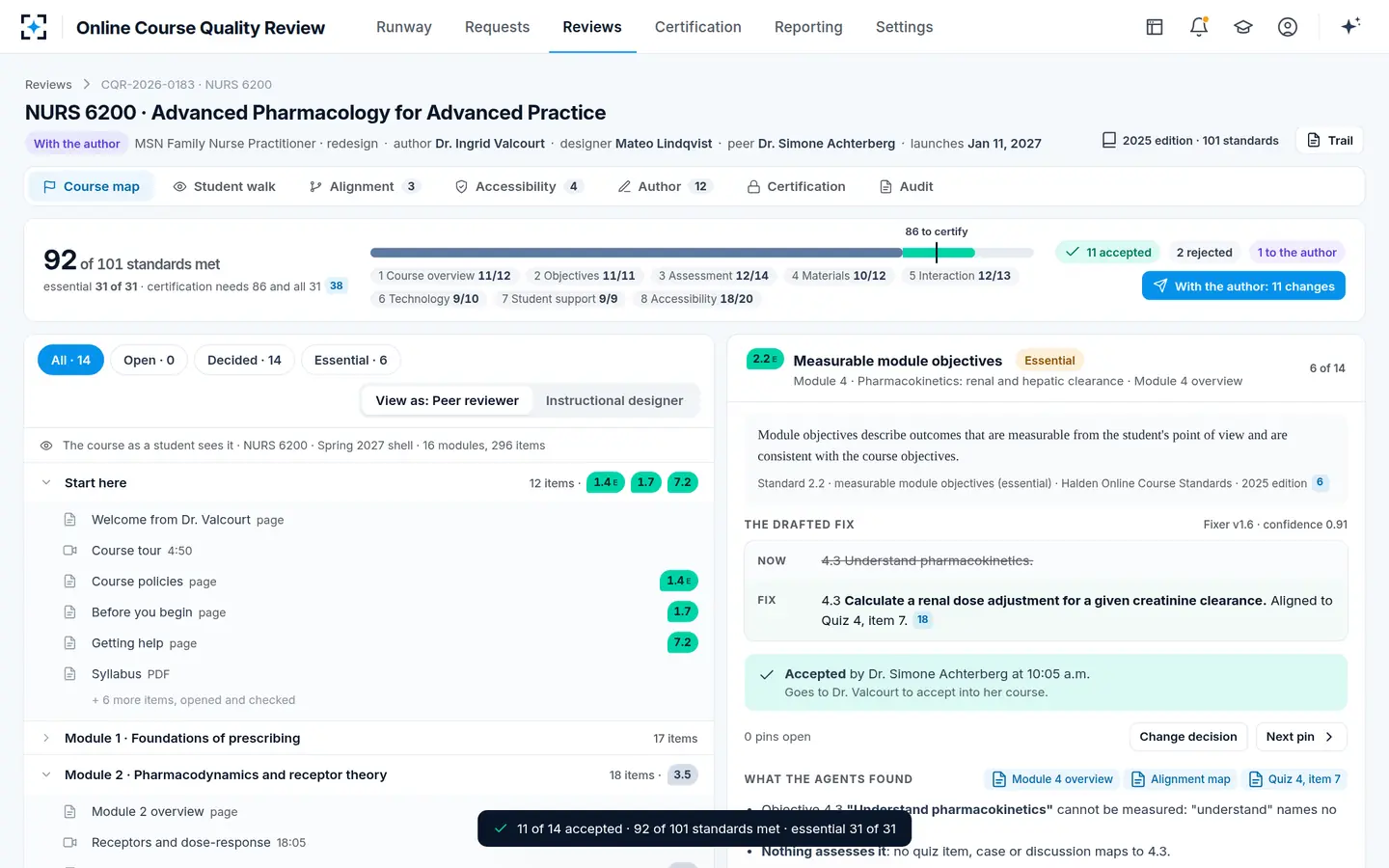Screen dimensions: 1389x868
Task: Open the Trail button
Action: [1329, 140]
